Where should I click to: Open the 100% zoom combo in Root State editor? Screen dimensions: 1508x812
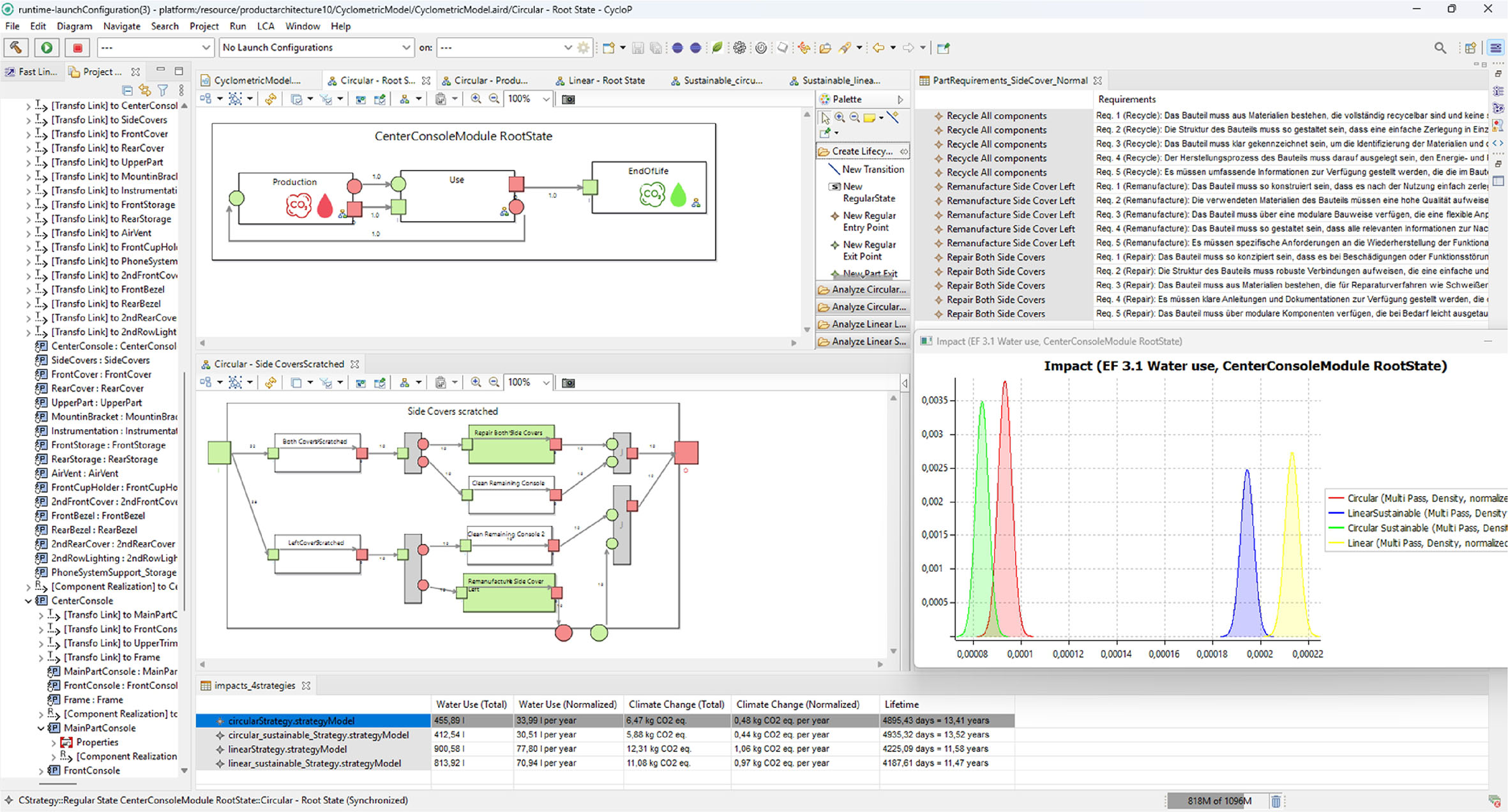546,99
